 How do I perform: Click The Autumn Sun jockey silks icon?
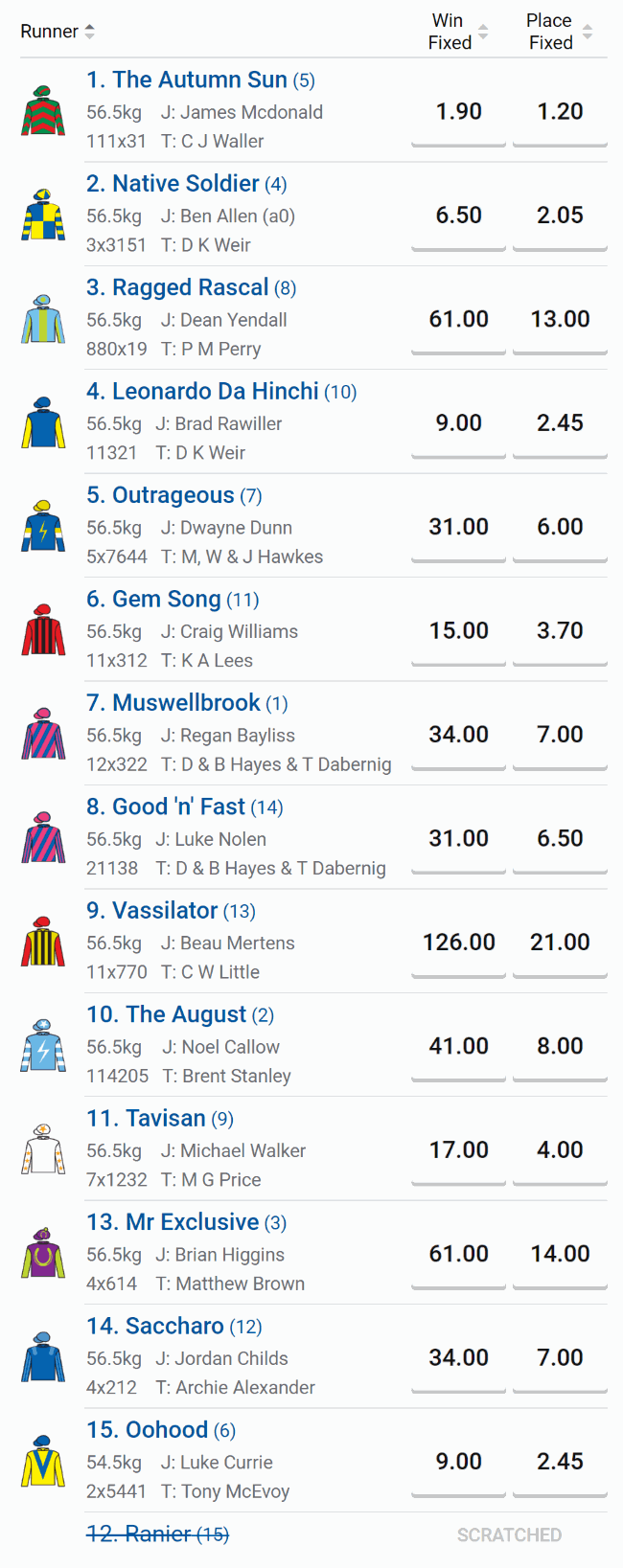(x=43, y=111)
